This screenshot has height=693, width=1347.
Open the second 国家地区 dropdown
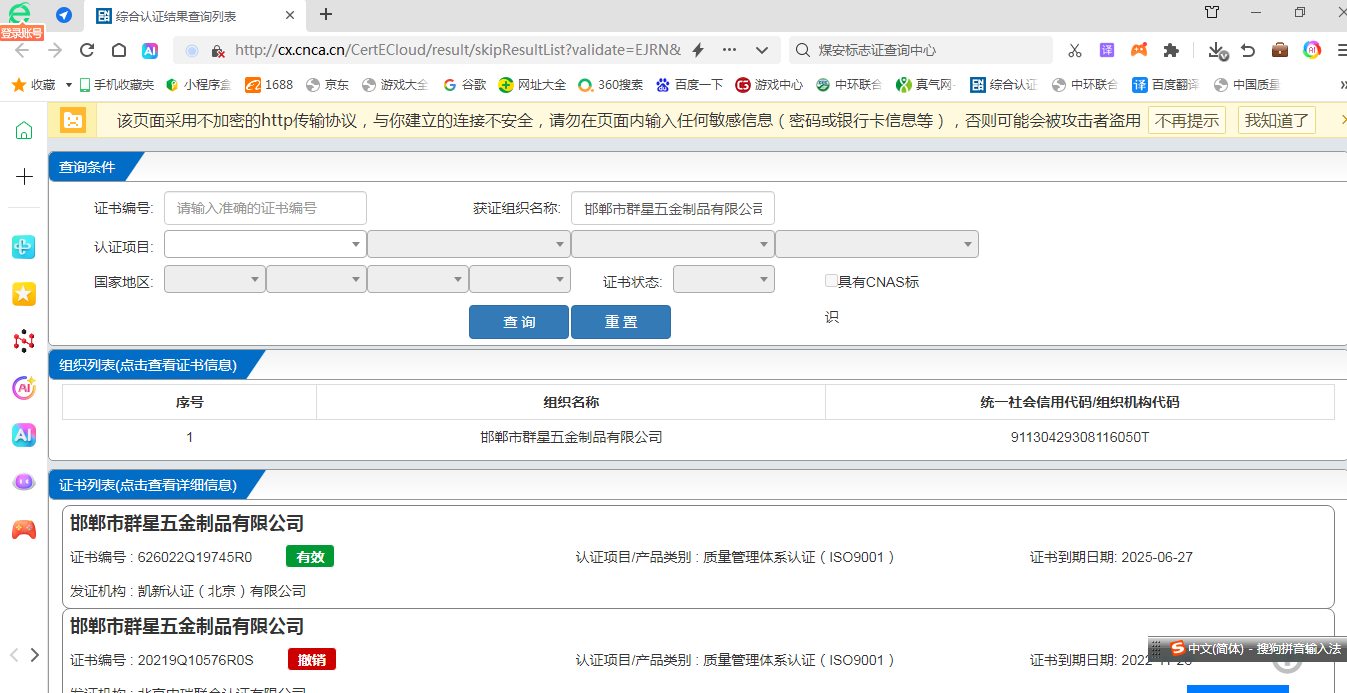click(316, 279)
